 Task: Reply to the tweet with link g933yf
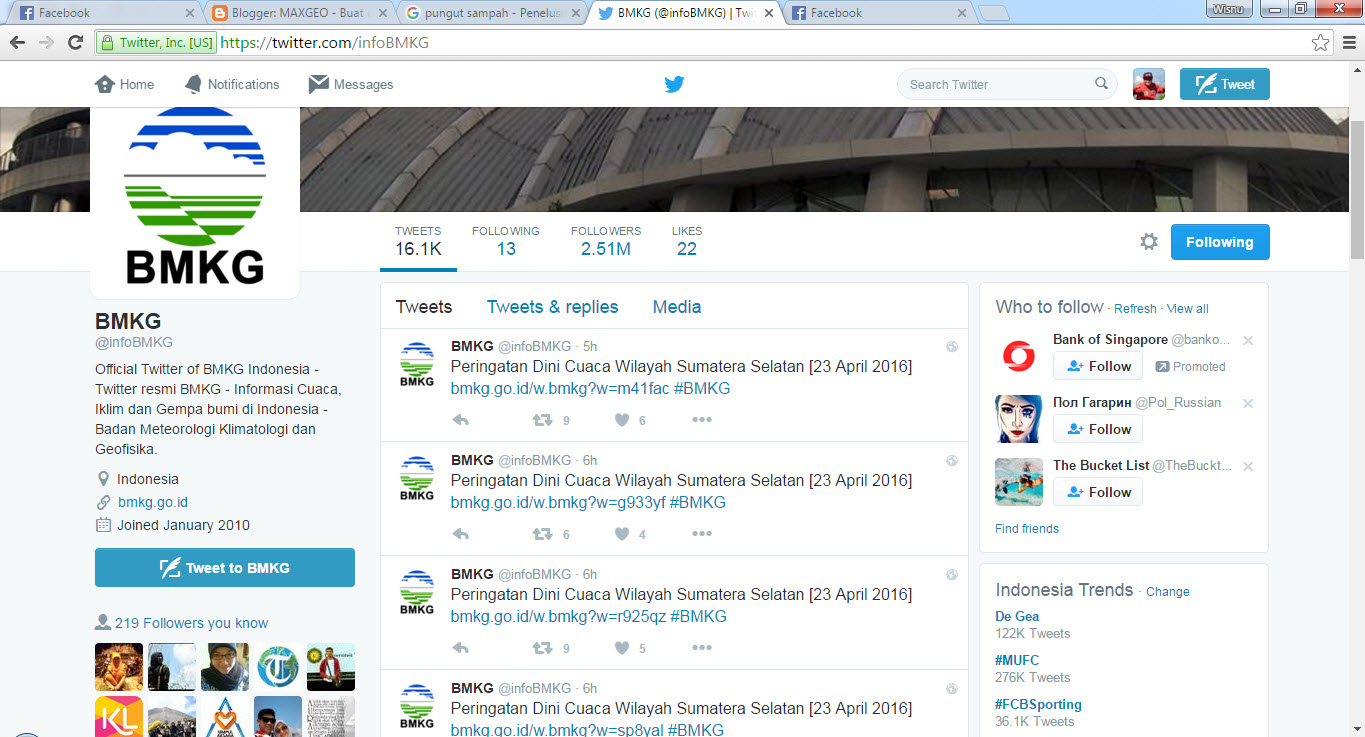point(461,534)
